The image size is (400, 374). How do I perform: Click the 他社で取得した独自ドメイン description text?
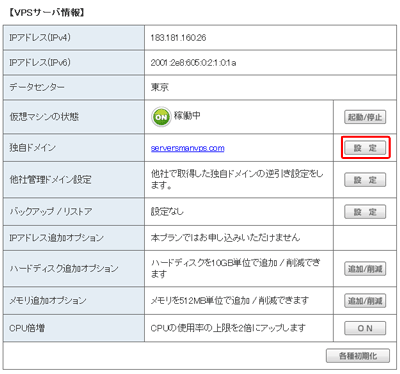[237, 179]
